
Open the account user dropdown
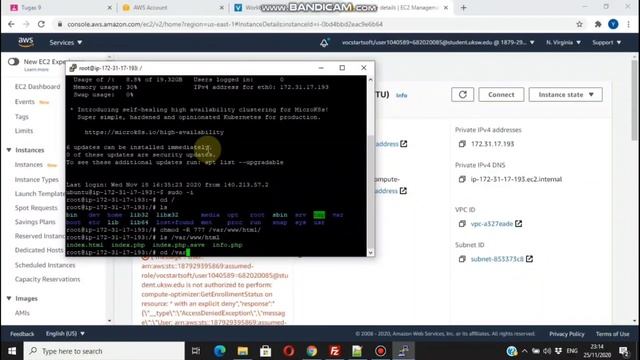click(x=438, y=42)
